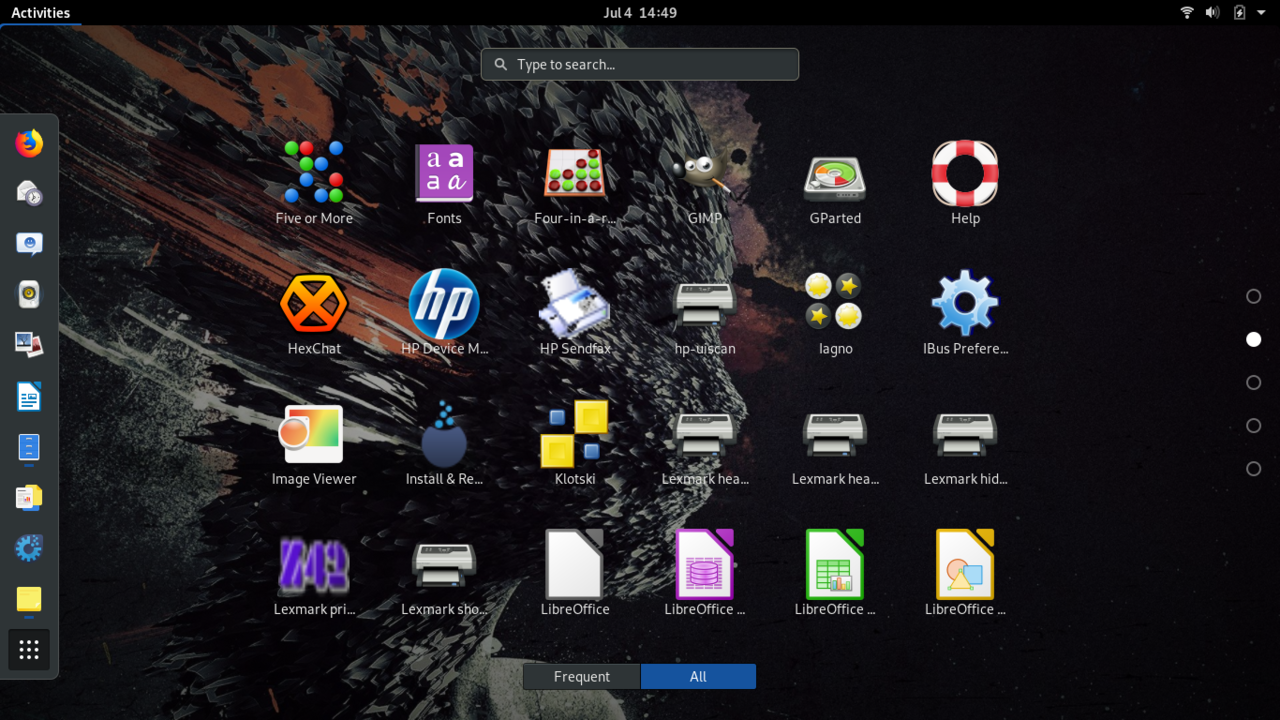Open GParted partition editor
1280x720 pixels.
pyautogui.click(x=835, y=183)
